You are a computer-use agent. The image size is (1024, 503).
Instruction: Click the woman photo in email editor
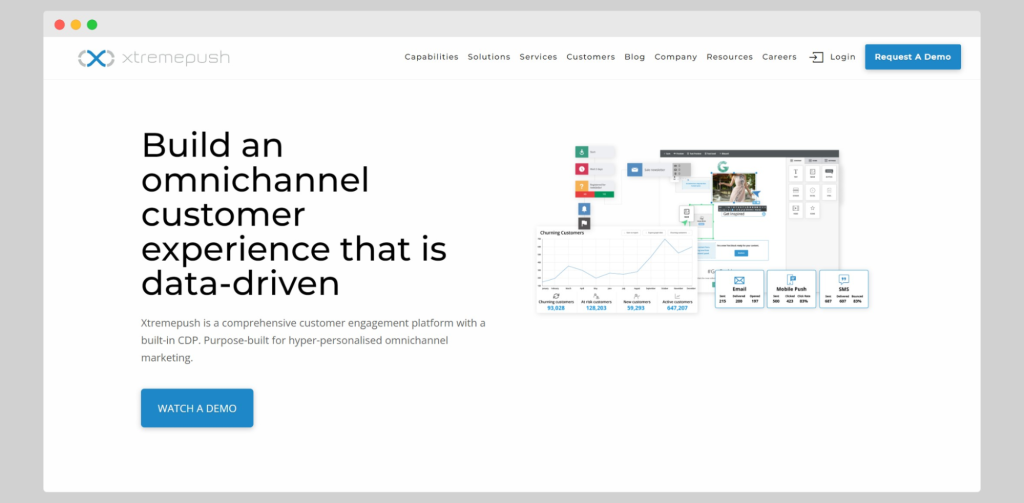(x=733, y=188)
